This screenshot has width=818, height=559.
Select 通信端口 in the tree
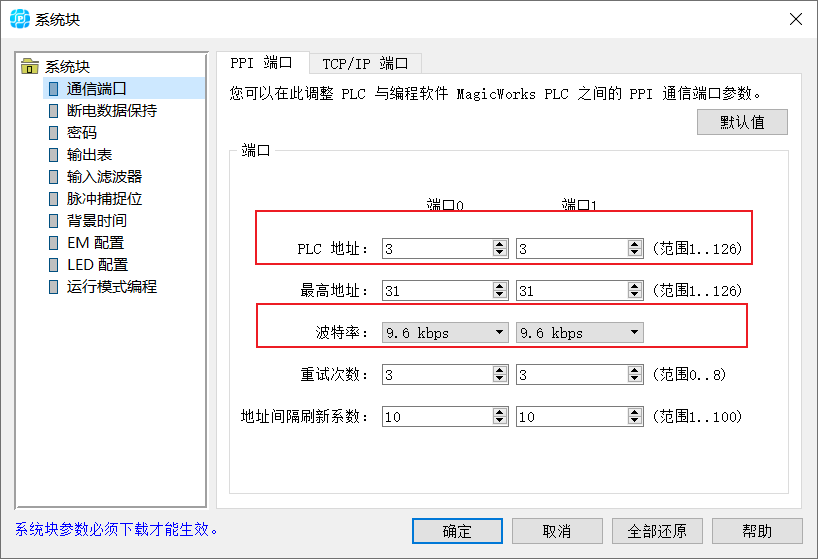[x=97, y=89]
